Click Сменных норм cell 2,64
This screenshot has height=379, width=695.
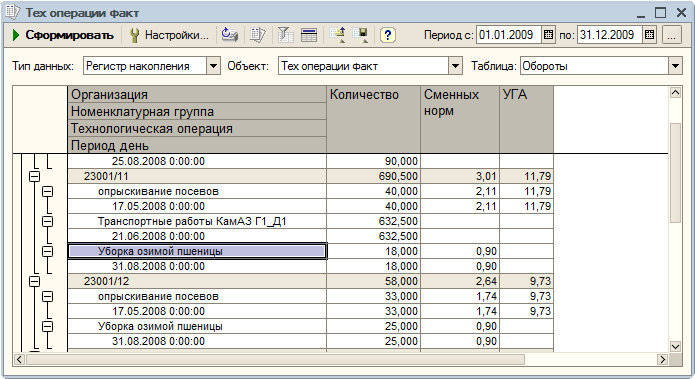pos(460,281)
